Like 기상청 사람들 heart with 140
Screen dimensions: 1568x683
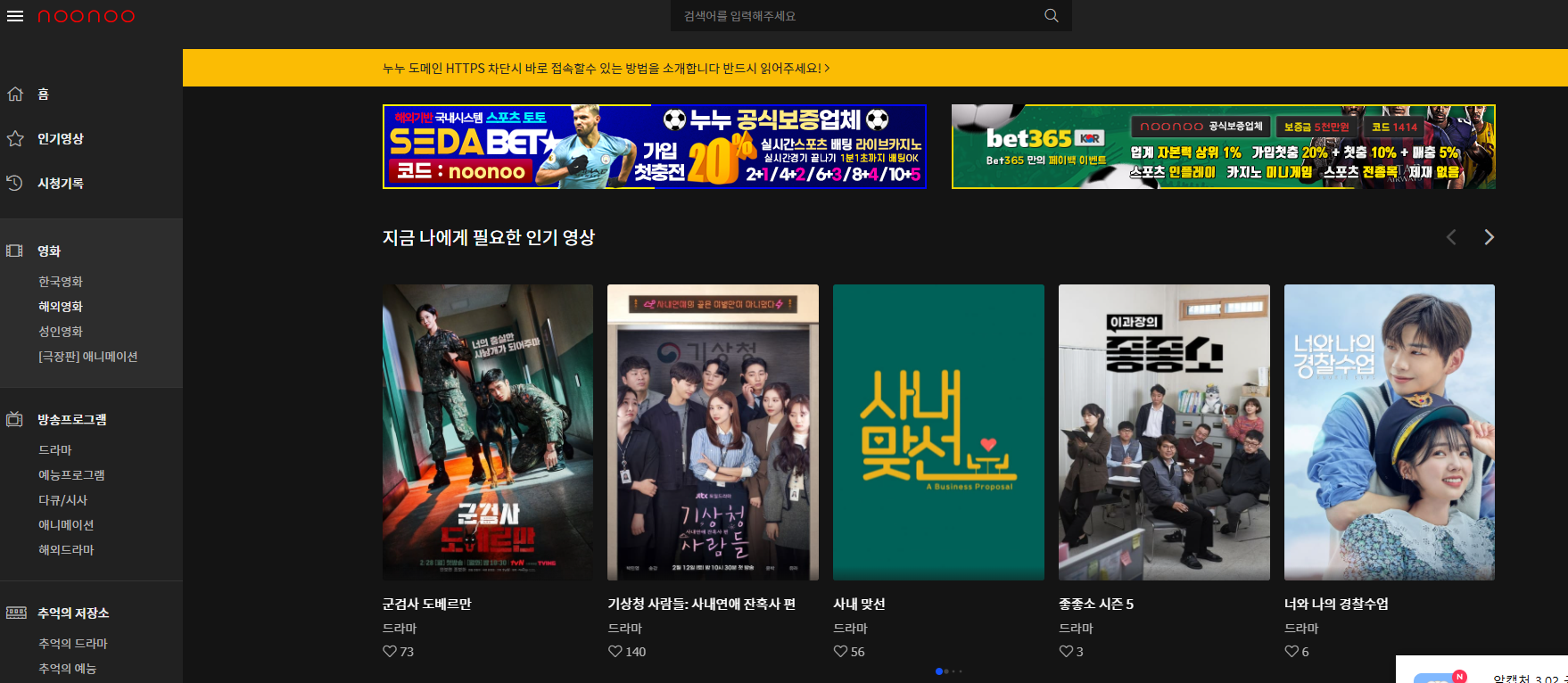(x=615, y=651)
